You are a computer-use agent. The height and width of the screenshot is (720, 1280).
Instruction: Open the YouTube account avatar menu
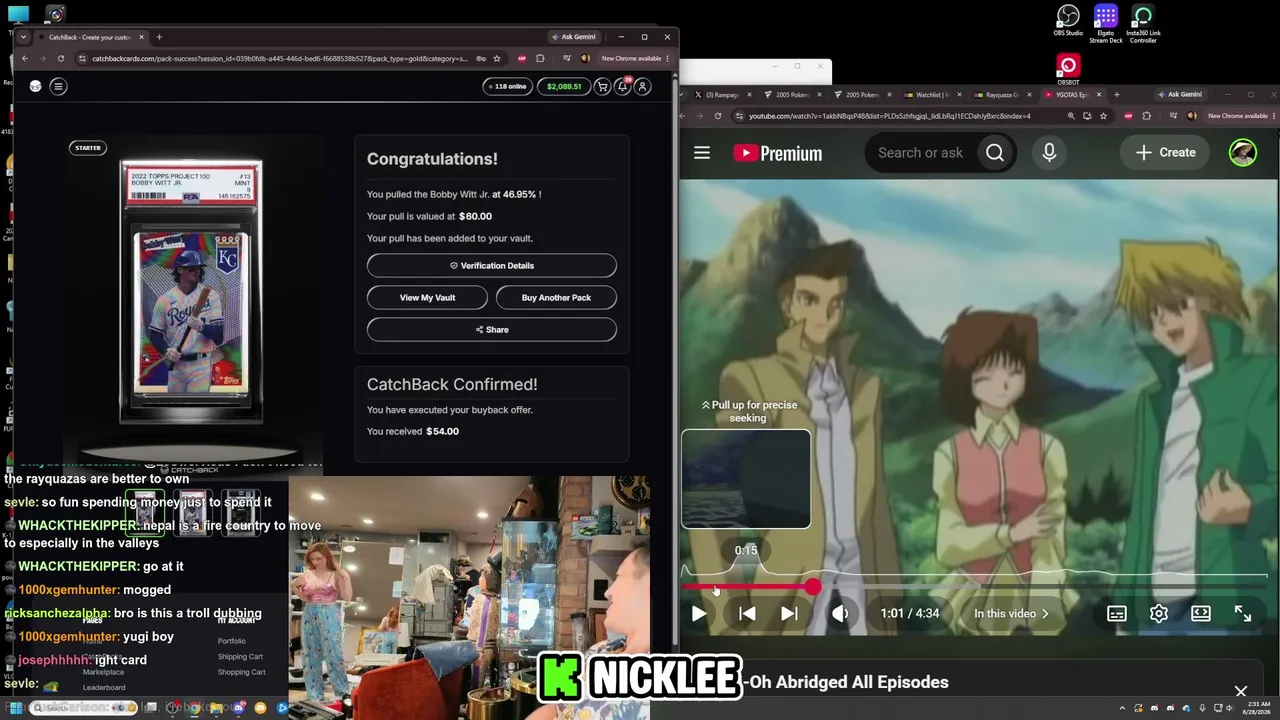pyautogui.click(x=1243, y=152)
